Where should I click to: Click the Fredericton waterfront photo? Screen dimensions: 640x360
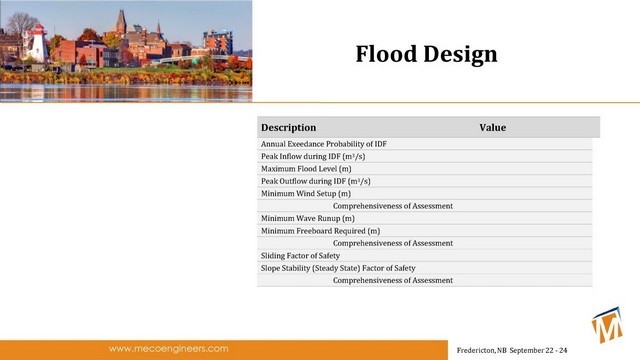click(126, 51)
